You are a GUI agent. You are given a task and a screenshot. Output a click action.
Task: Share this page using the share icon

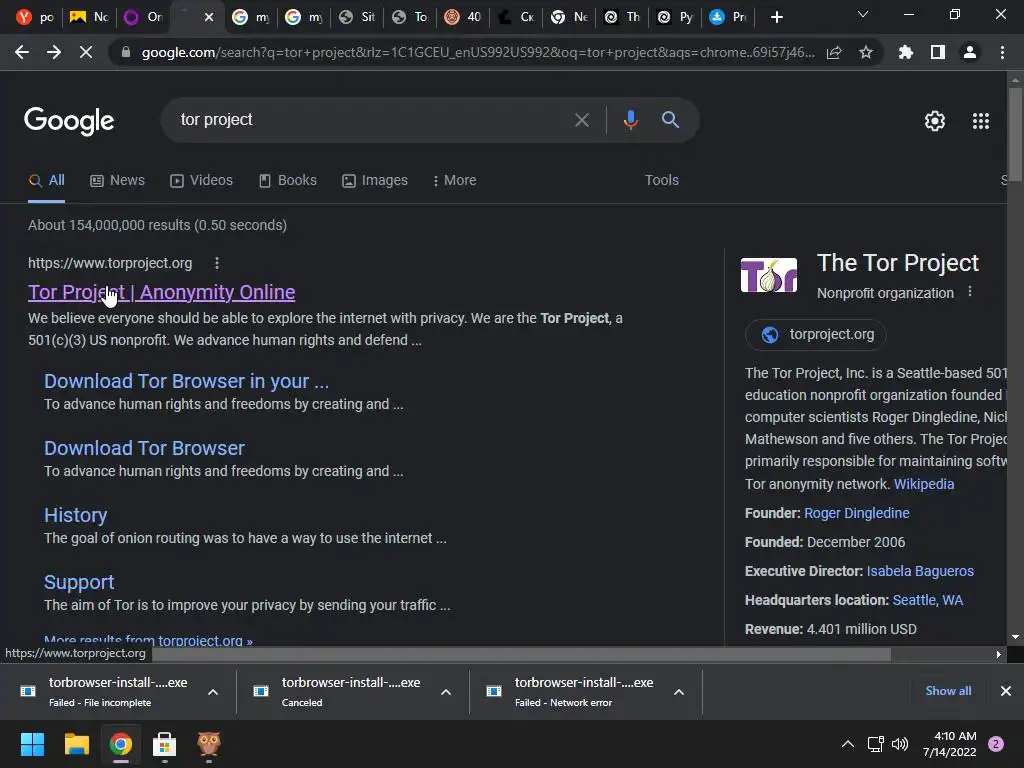834,52
